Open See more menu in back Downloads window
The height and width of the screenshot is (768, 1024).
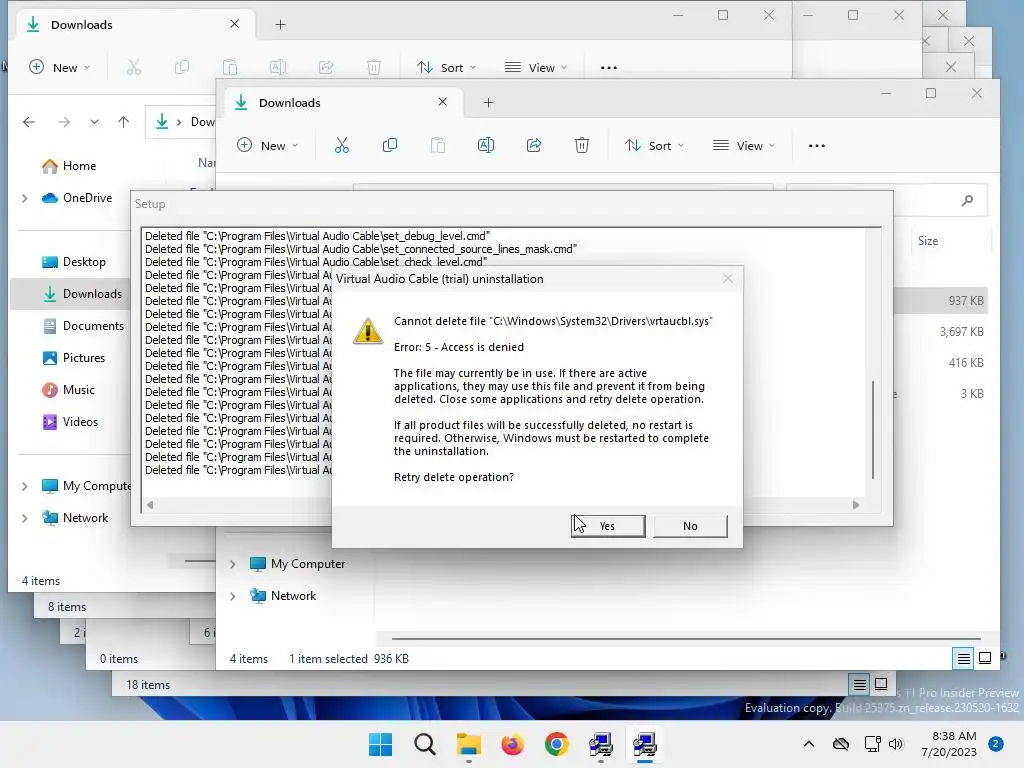coord(609,67)
